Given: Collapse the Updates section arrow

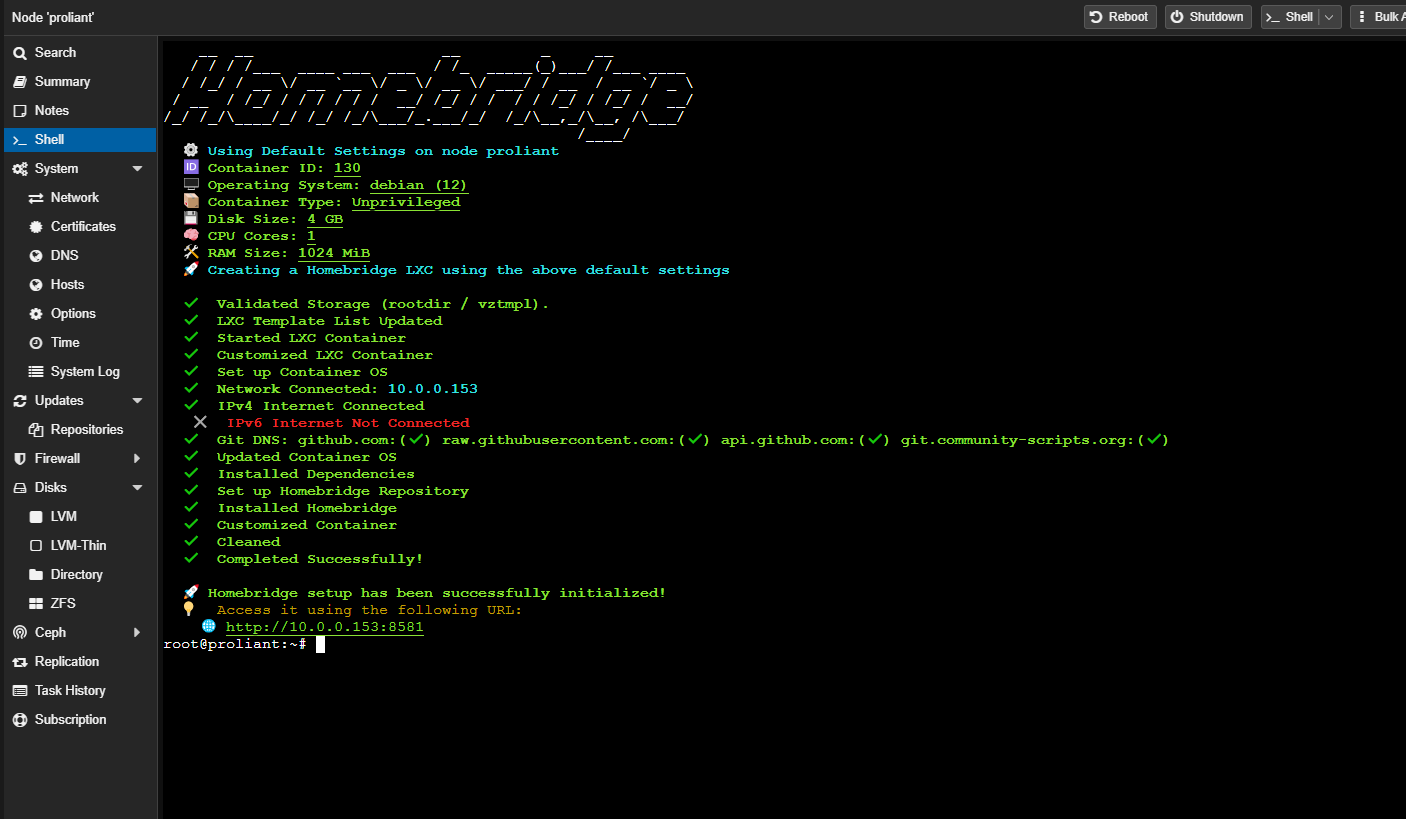Looking at the screenshot, I should pyautogui.click(x=137, y=401).
